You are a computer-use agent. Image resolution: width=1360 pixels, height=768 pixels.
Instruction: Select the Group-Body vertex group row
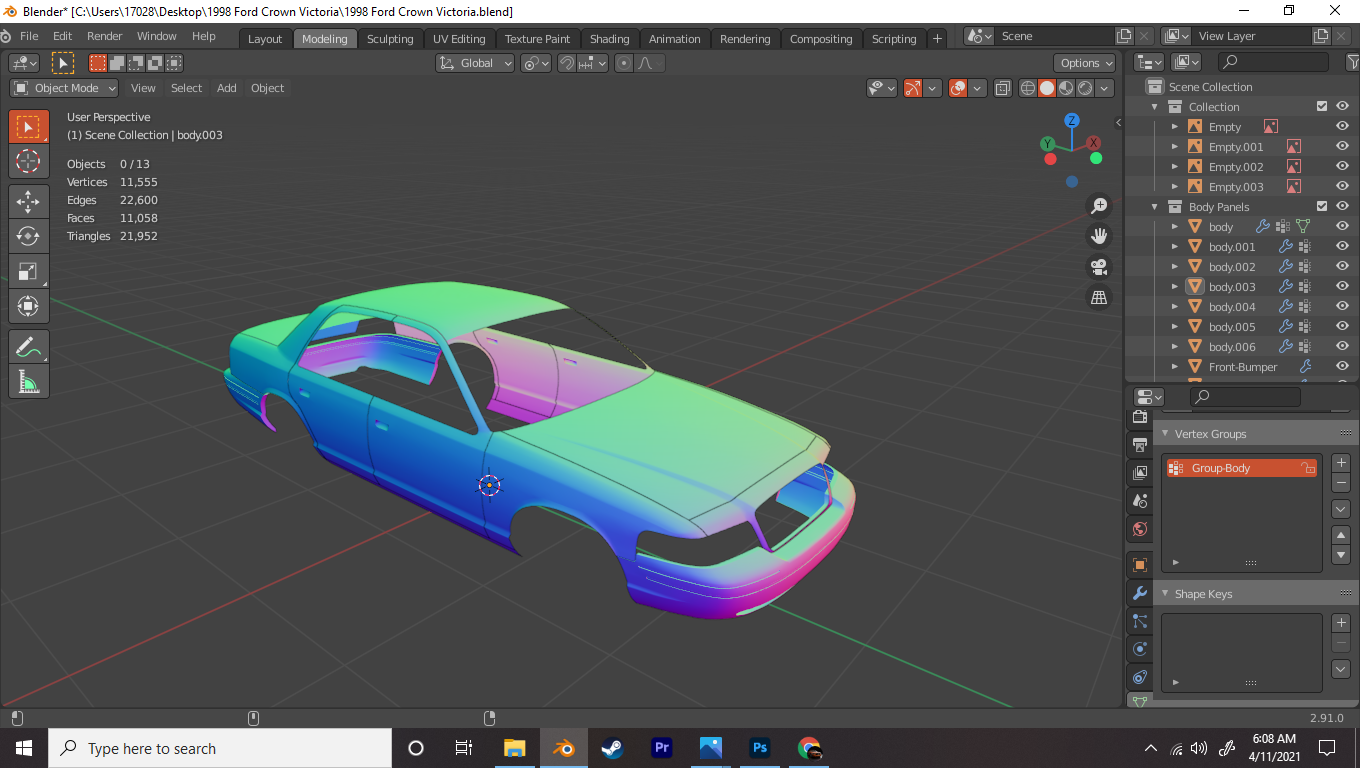click(1241, 468)
